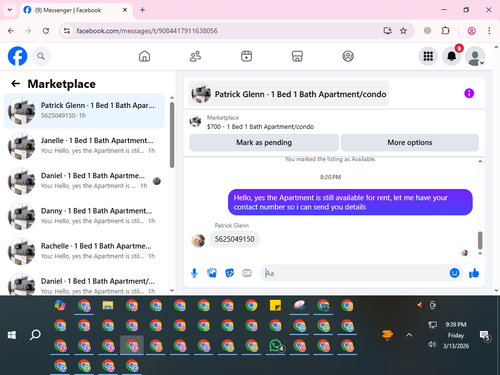500x375 pixels.
Task: Open the Windows taskbar search
Action: 35,335
